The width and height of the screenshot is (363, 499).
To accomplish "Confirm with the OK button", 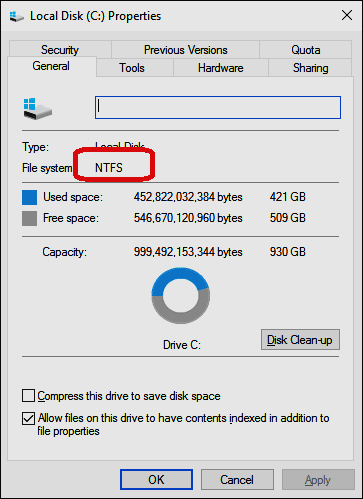I will (156, 480).
